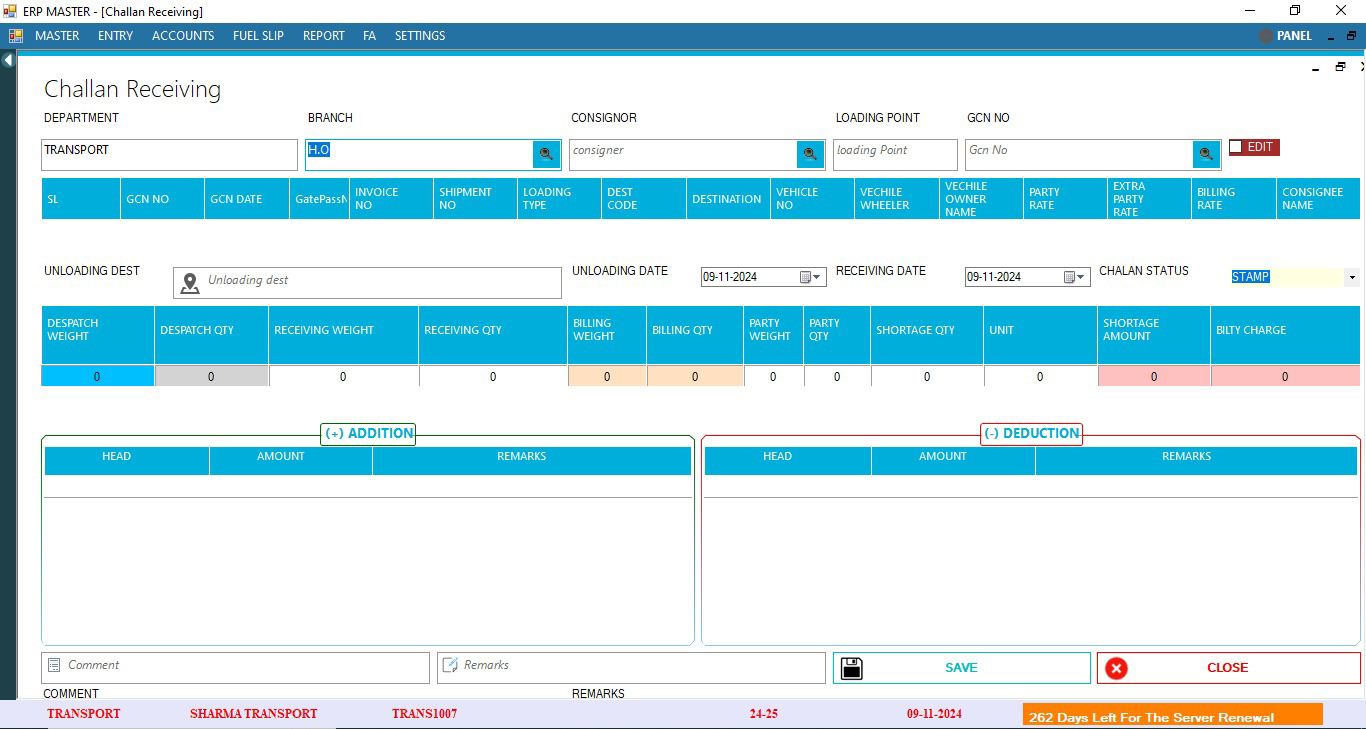
Task: Click the BILLING RATE column header
Action: pos(1234,199)
